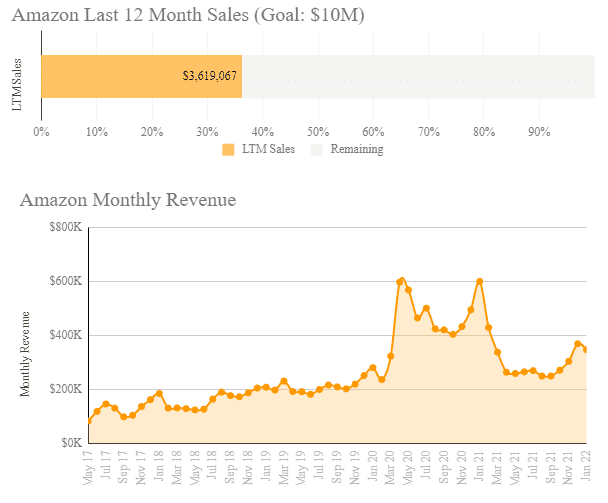Click the $3,619,067 data label
The width and height of the screenshot is (608, 503).
click(x=209, y=76)
